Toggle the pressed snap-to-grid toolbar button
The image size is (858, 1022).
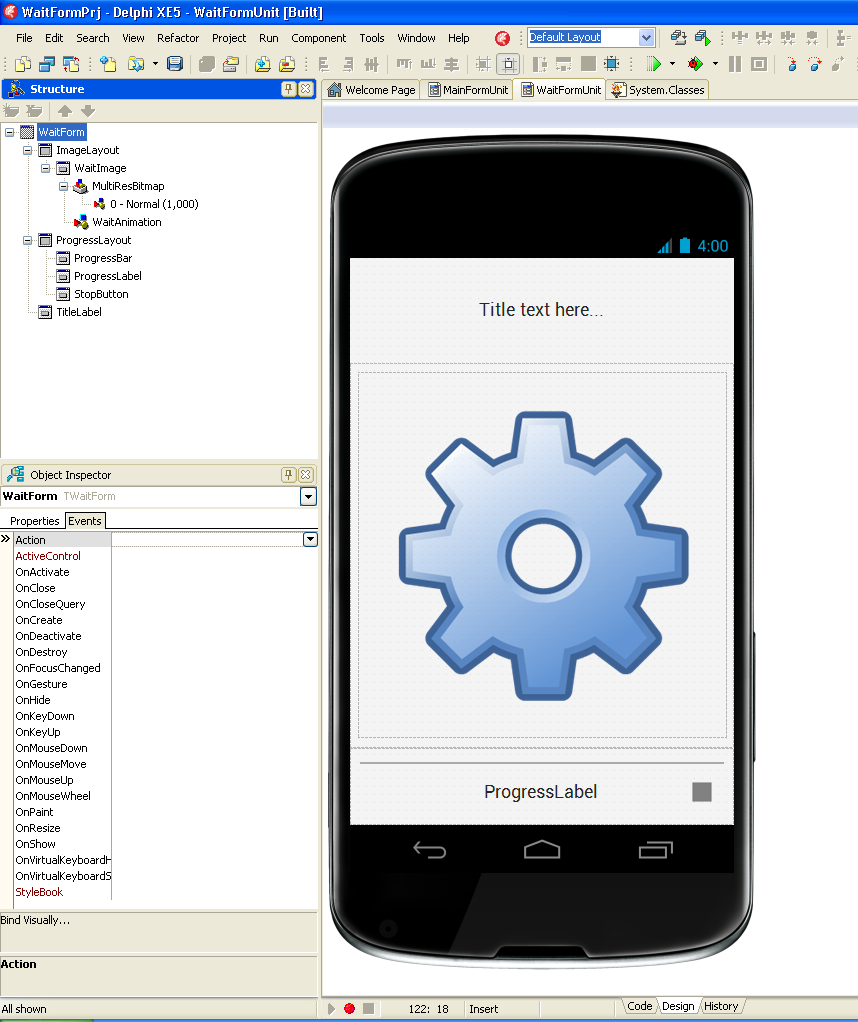[x=509, y=64]
